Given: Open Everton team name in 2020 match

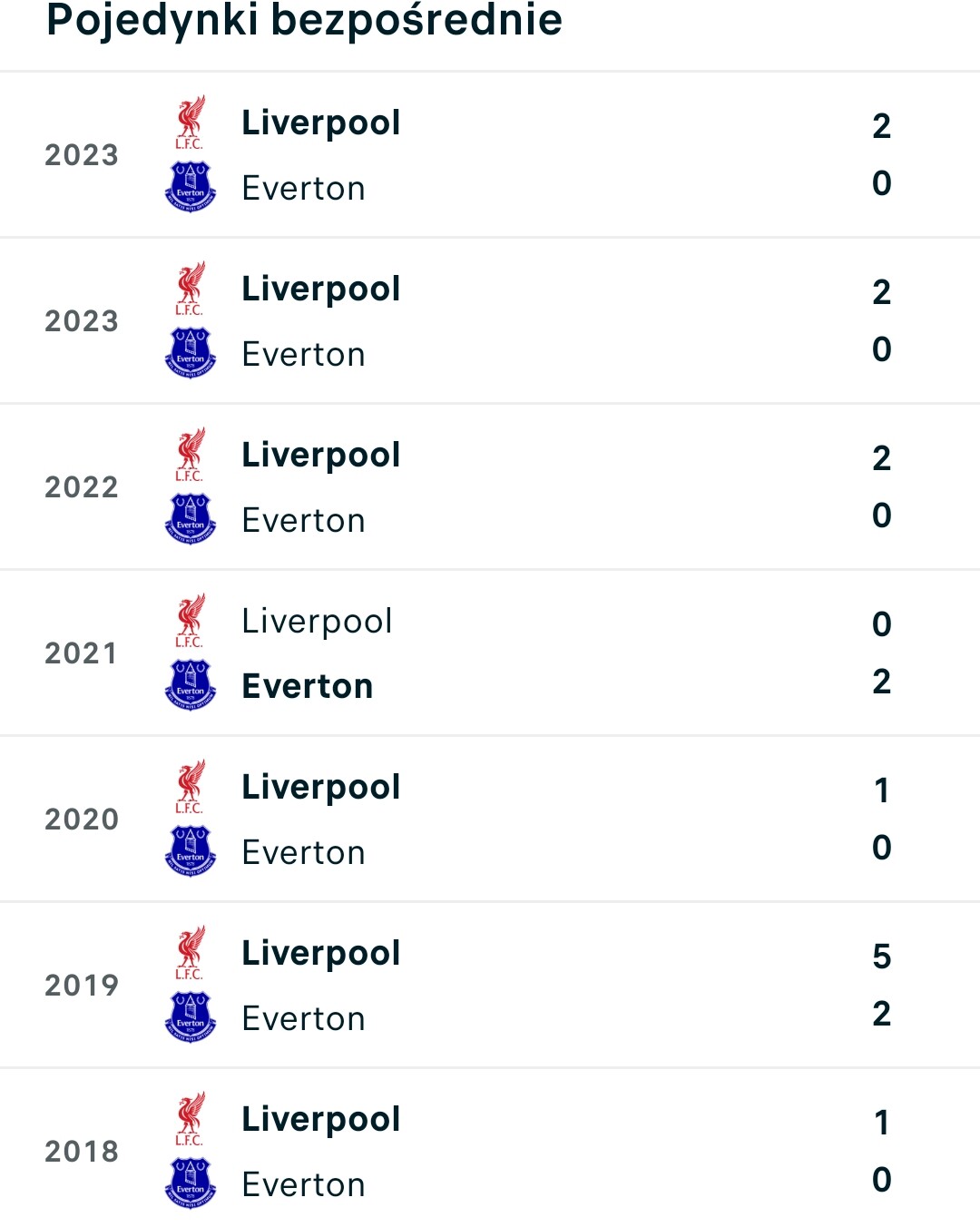Looking at the screenshot, I should 304,852.
